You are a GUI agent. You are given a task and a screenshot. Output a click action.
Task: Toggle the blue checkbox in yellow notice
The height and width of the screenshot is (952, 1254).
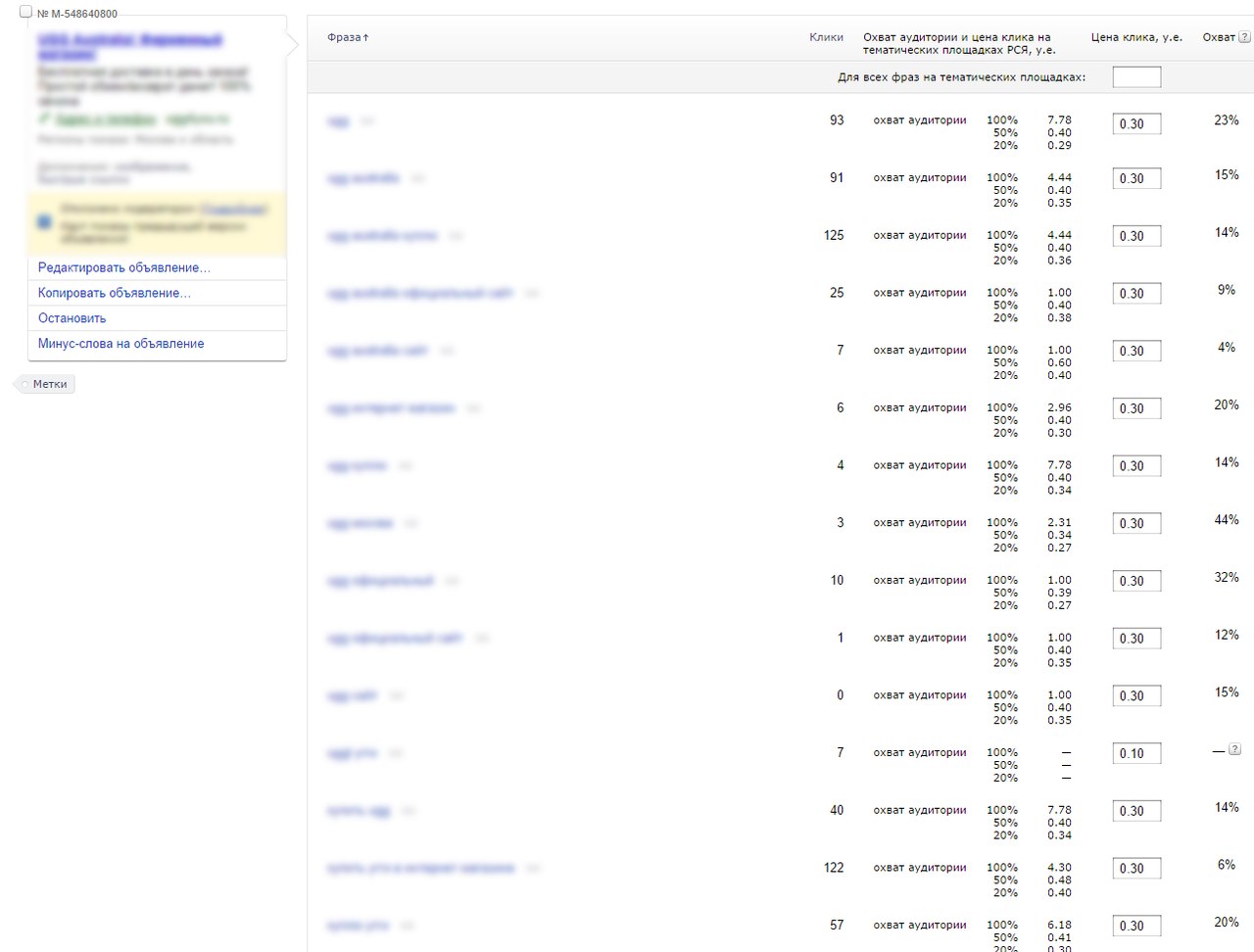pyautogui.click(x=44, y=222)
